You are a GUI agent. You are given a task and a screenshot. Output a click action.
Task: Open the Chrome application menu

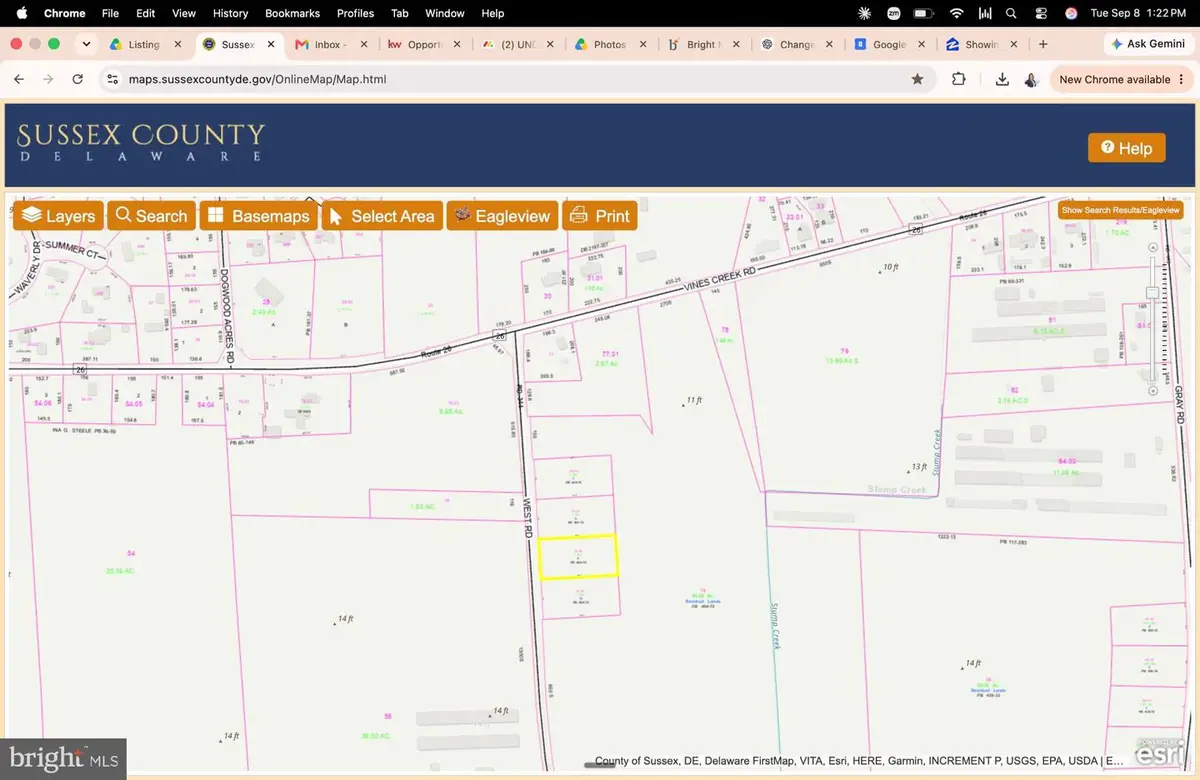tap(63, 13)
